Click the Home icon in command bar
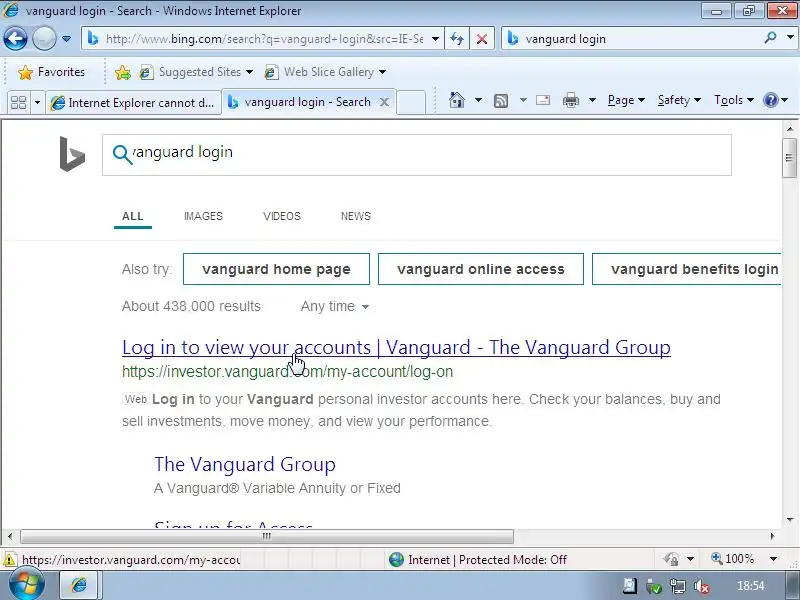Viewport: 800px width, 600px height. (457, 100)
